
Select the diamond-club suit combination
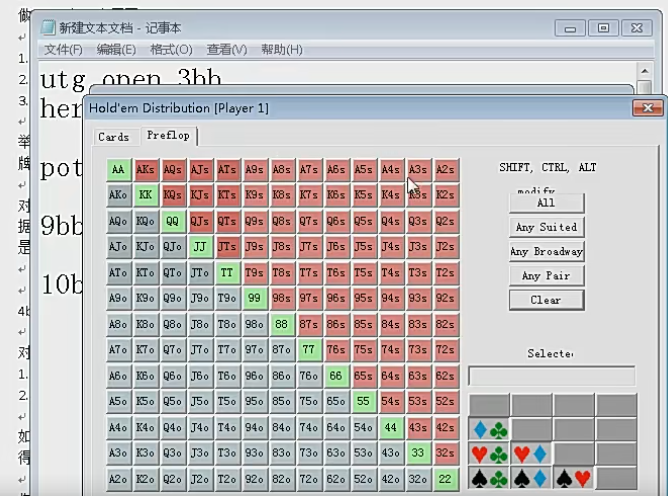[x=489, y=430]
